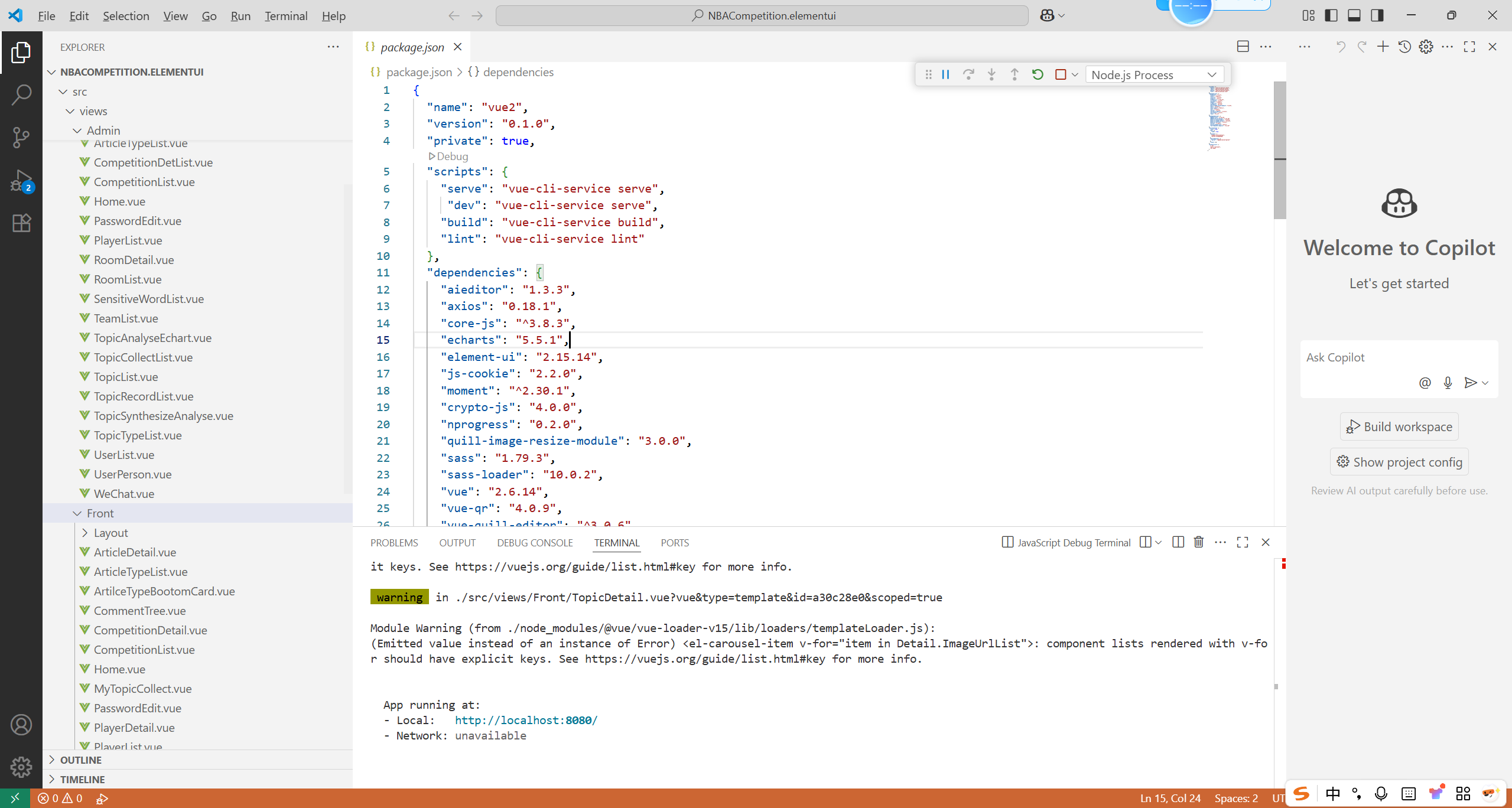The height and width of the screenshot is (808, 1512).
Task: Stop the debug session
Action: click(1061, 74)
